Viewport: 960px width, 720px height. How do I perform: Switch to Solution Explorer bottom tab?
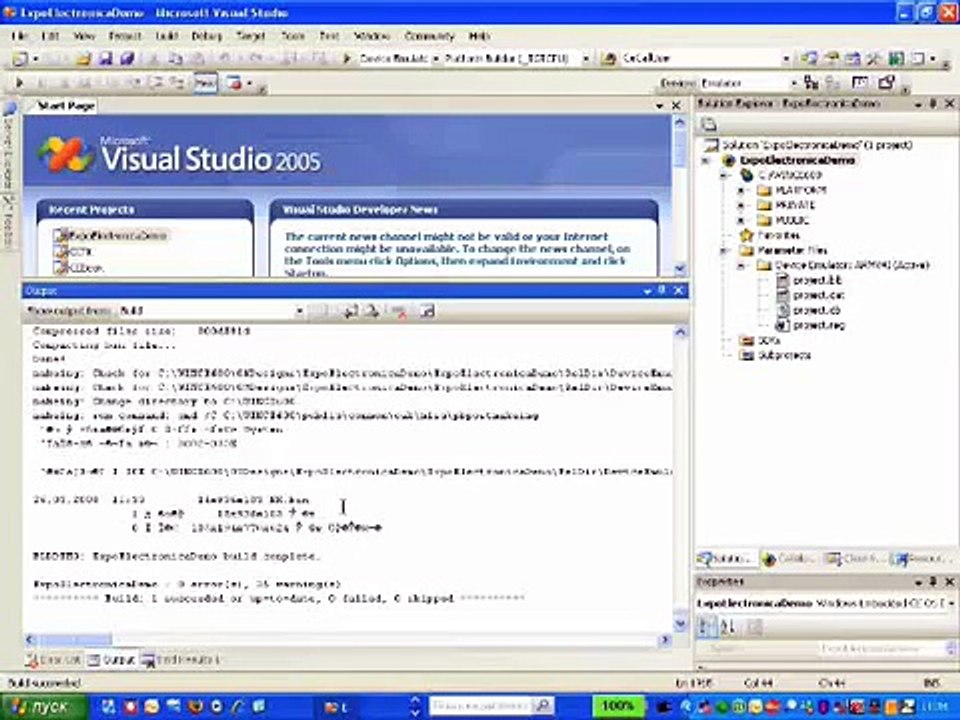[x=726, y=558]
